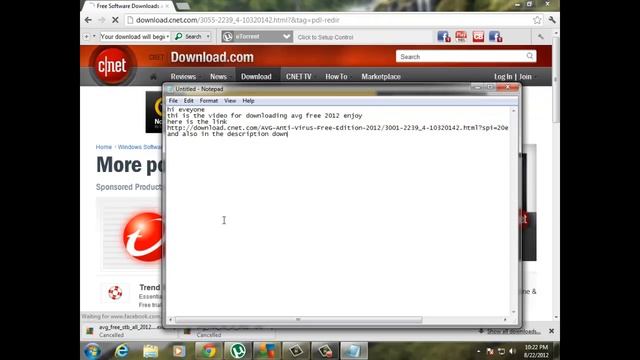Screen dimensions: 640x360
Task: Click the CNET red logo
Action: pos(112,65)
